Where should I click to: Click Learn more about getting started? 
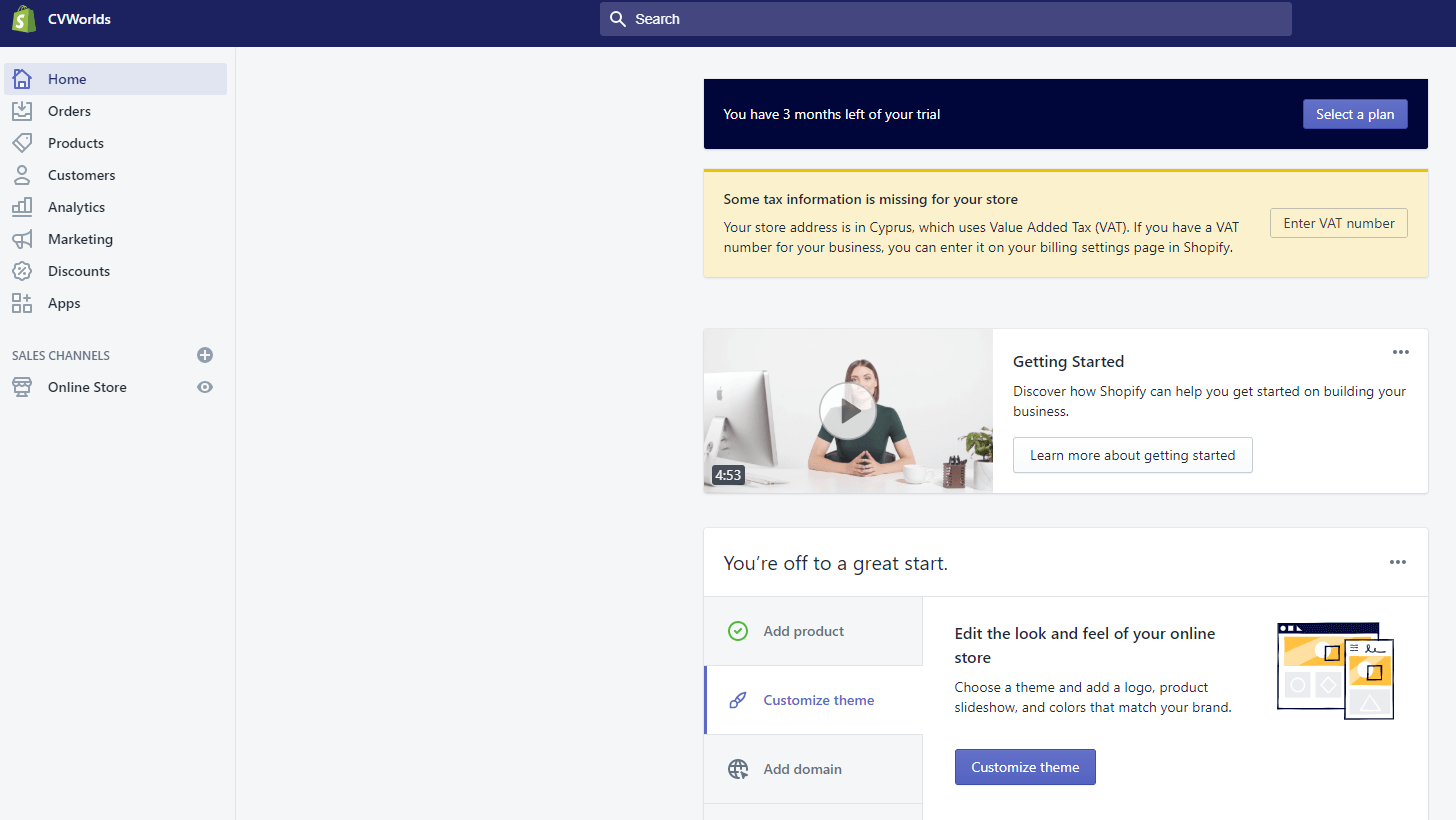click(1133, 455)
